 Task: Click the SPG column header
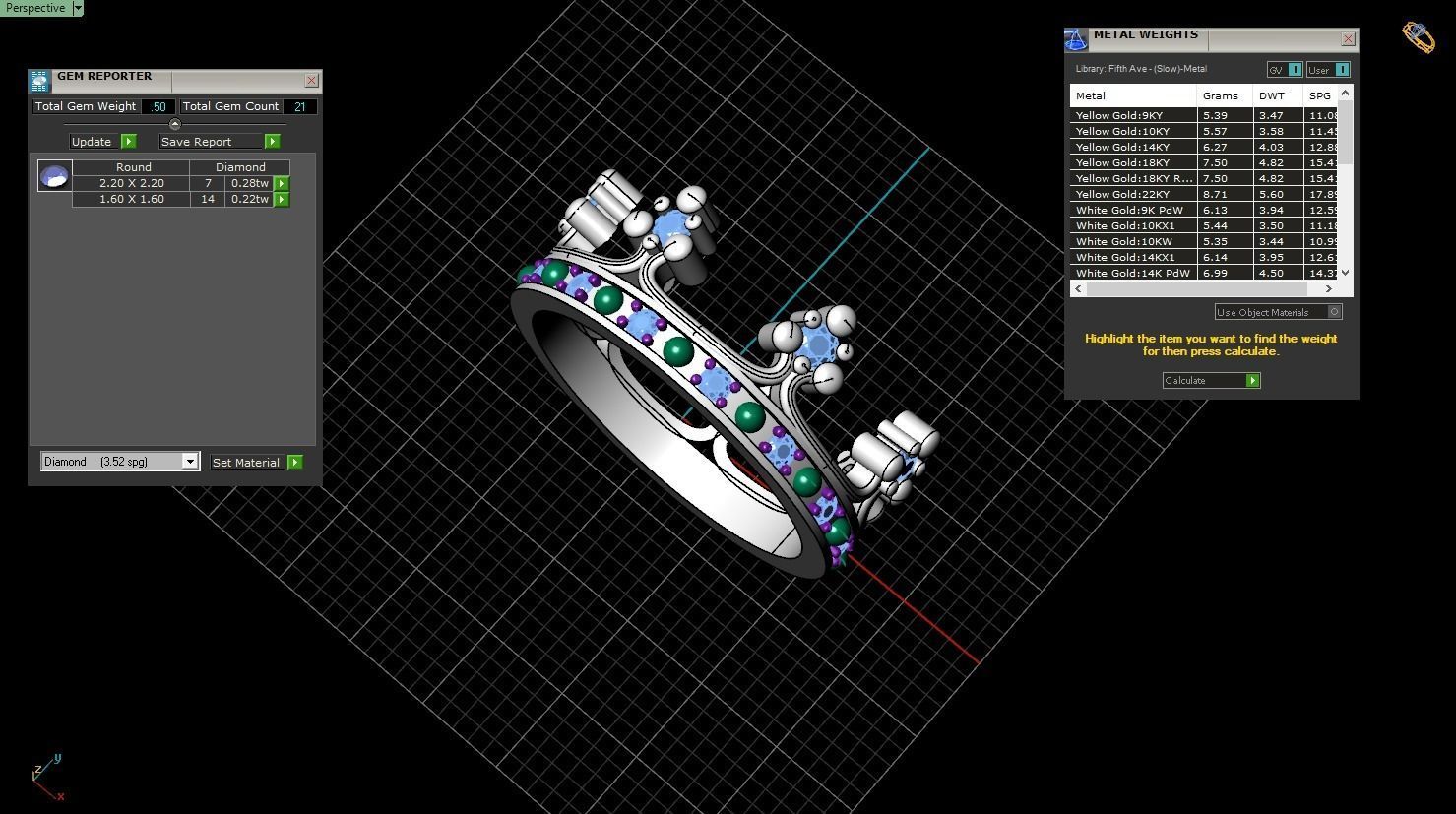tap(1320, 96)
